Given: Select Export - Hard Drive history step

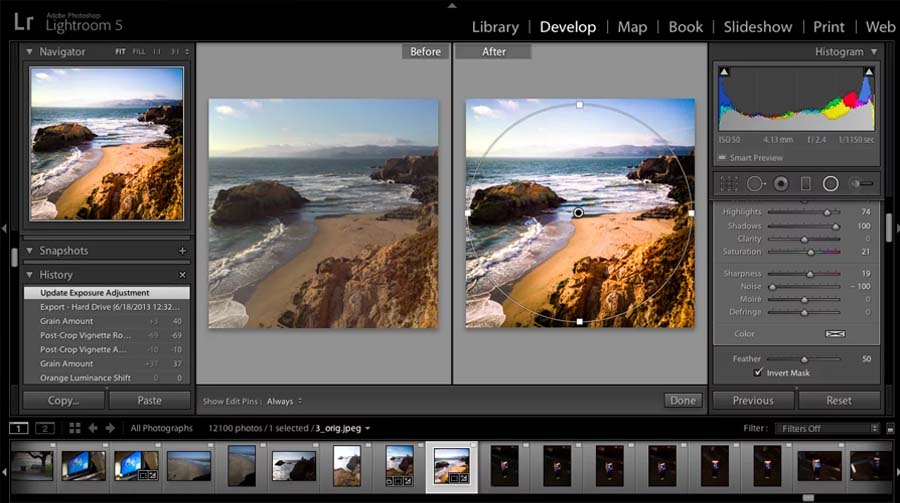Looking at the screenshot, I should (x=106, y=307).
